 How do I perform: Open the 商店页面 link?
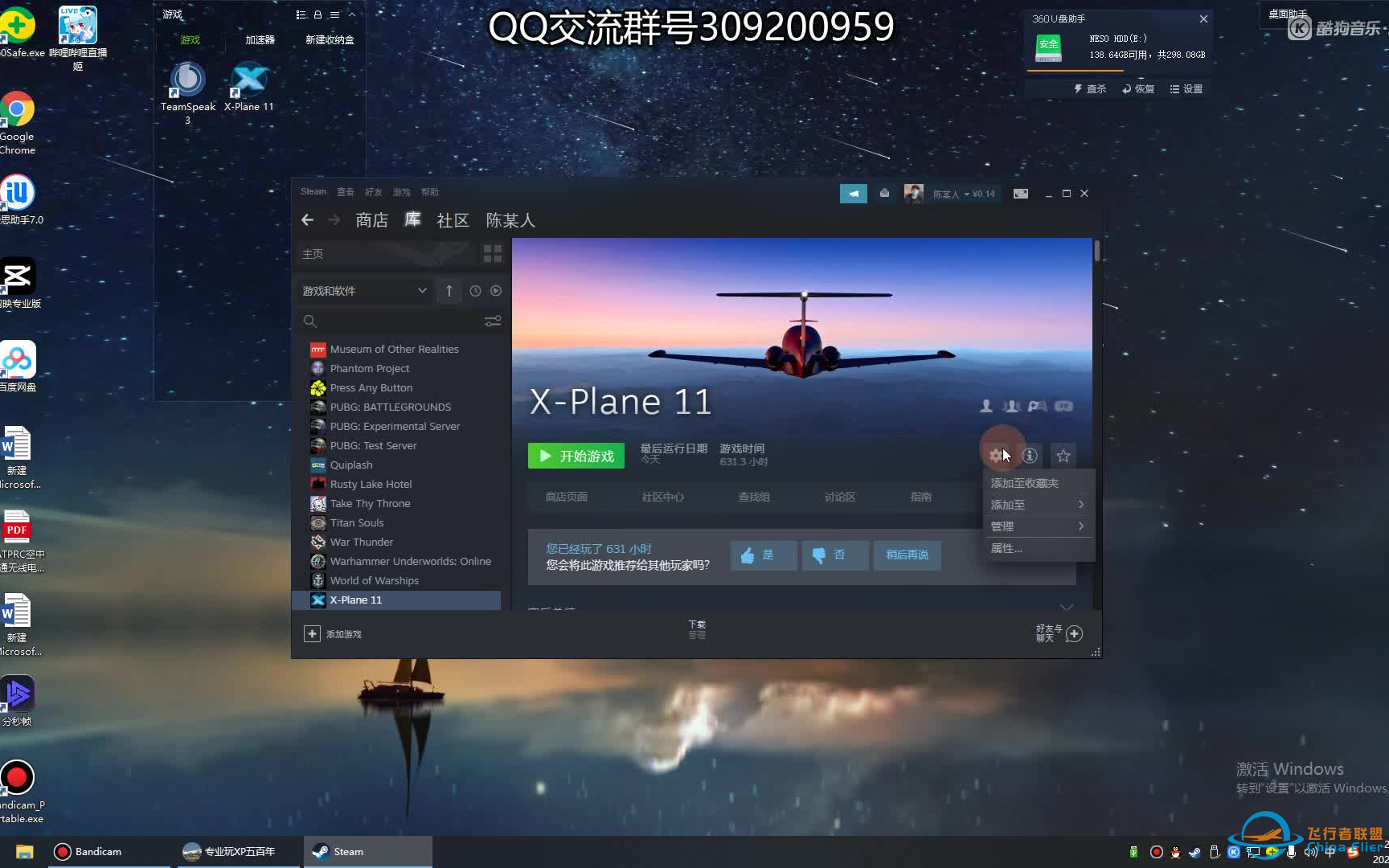pyautogui.click(x=567, y=497)
